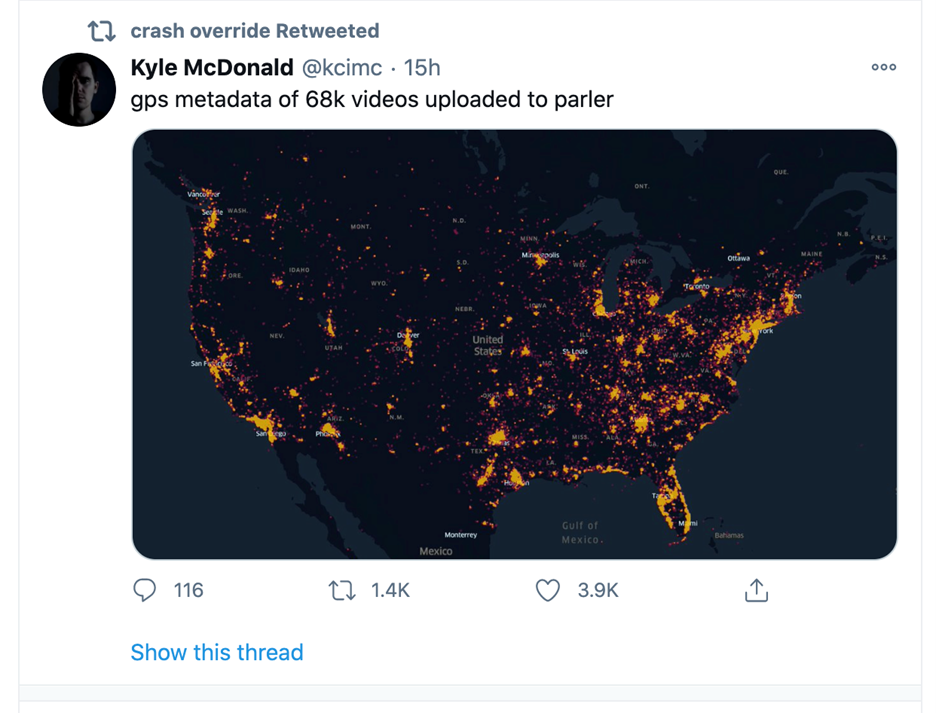
Task: Open Kyle McDonald's profile avatar
Action: click(79, 90)
